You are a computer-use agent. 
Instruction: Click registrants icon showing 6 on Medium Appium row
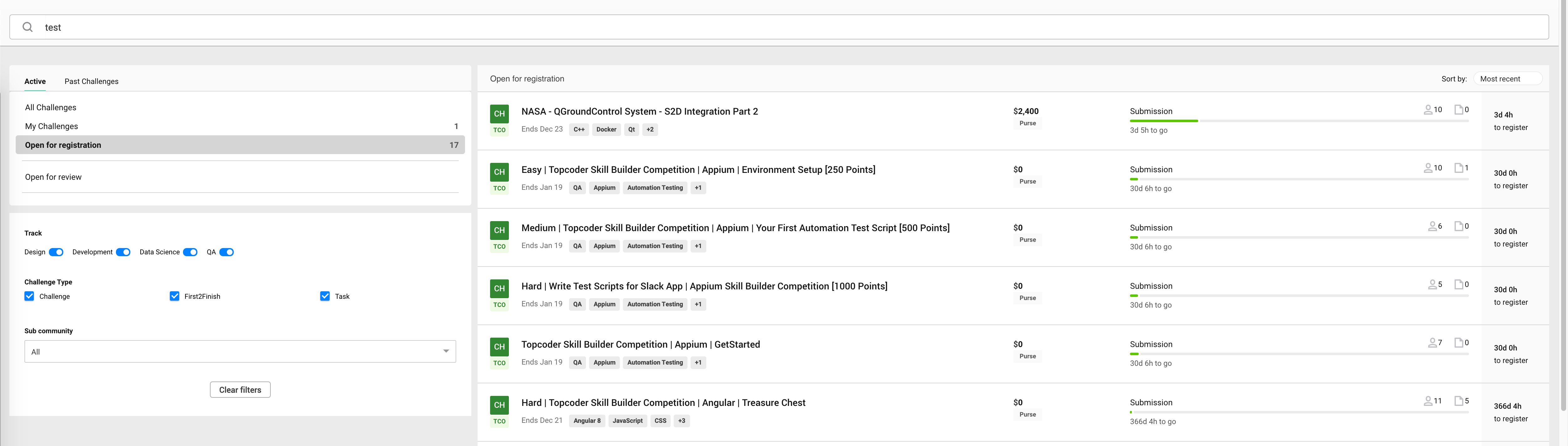tap(1432, 226)
